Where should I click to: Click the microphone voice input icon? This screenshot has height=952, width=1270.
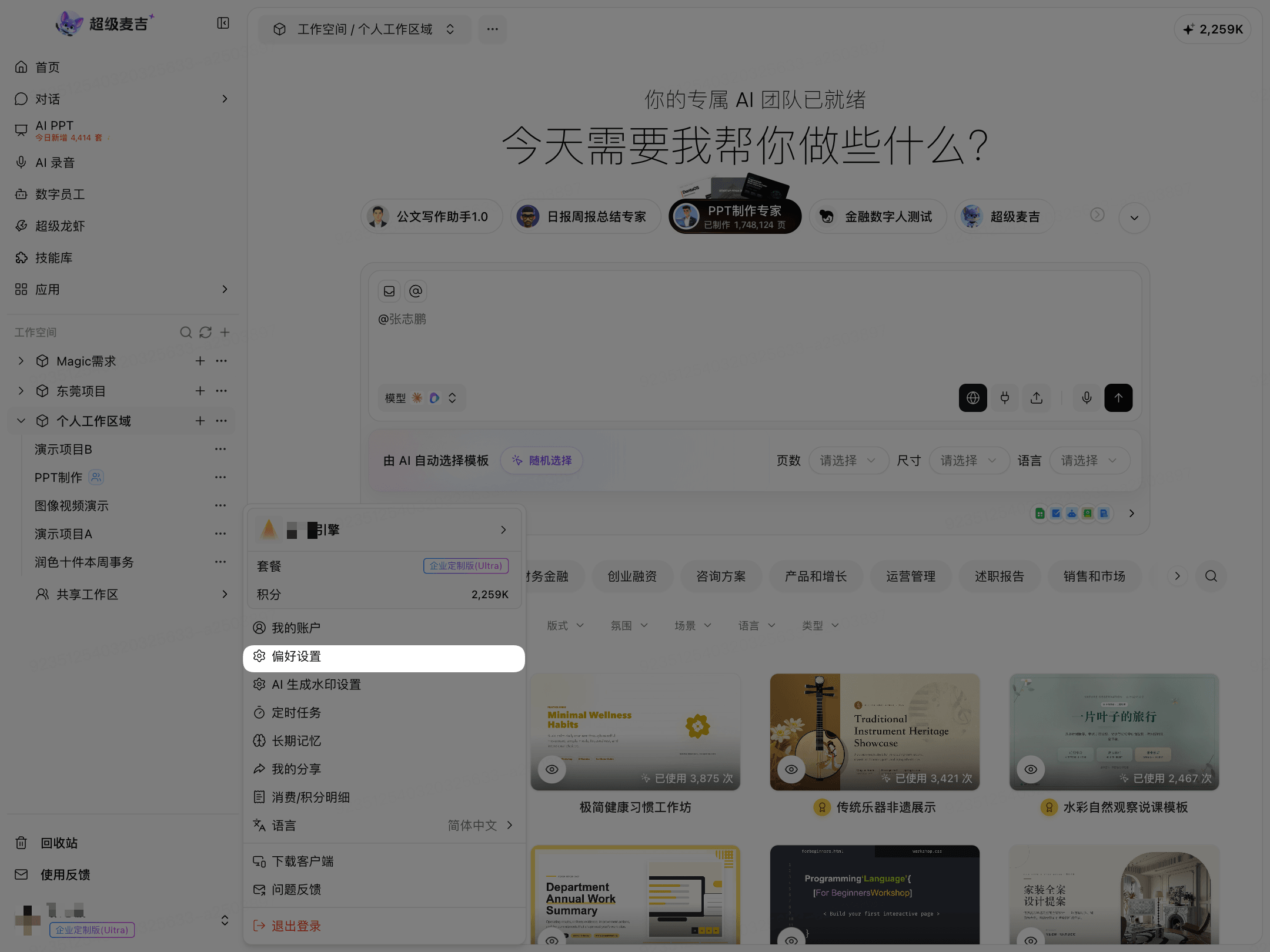click(x=1087, y=398)
